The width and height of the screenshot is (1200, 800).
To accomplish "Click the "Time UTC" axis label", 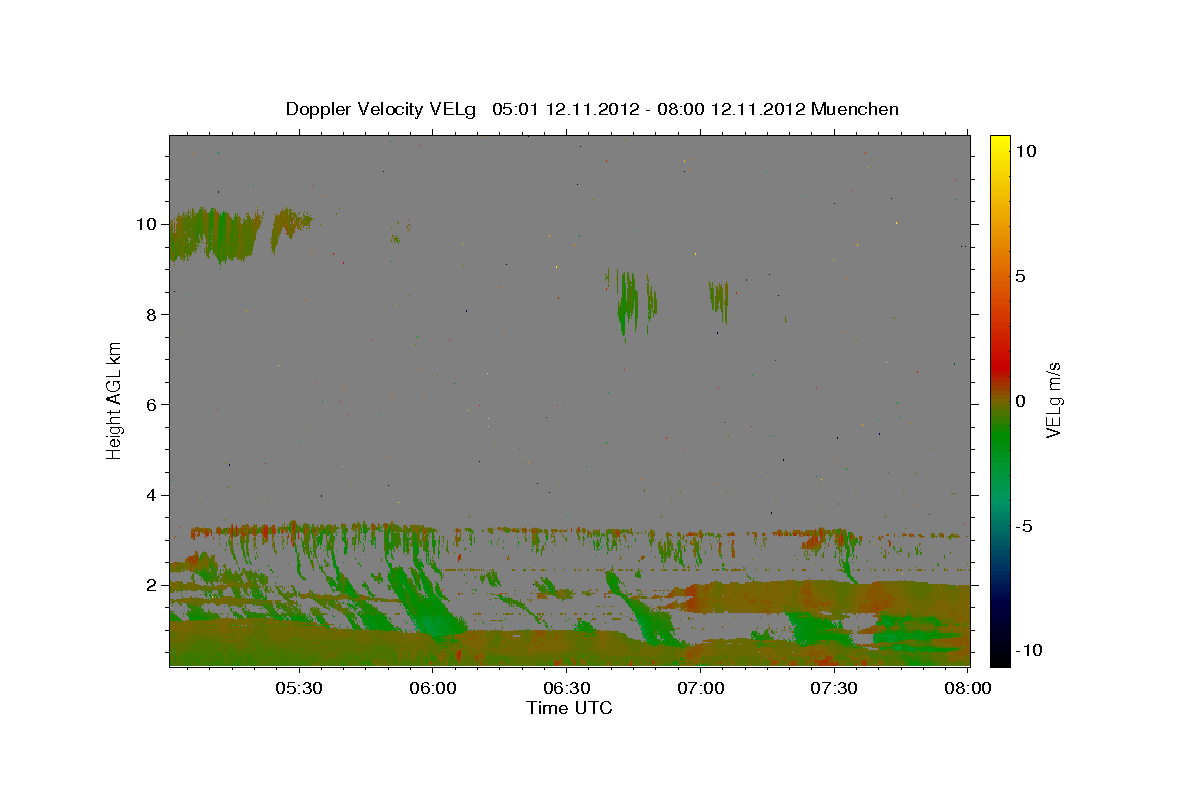I will click(569, 708).
